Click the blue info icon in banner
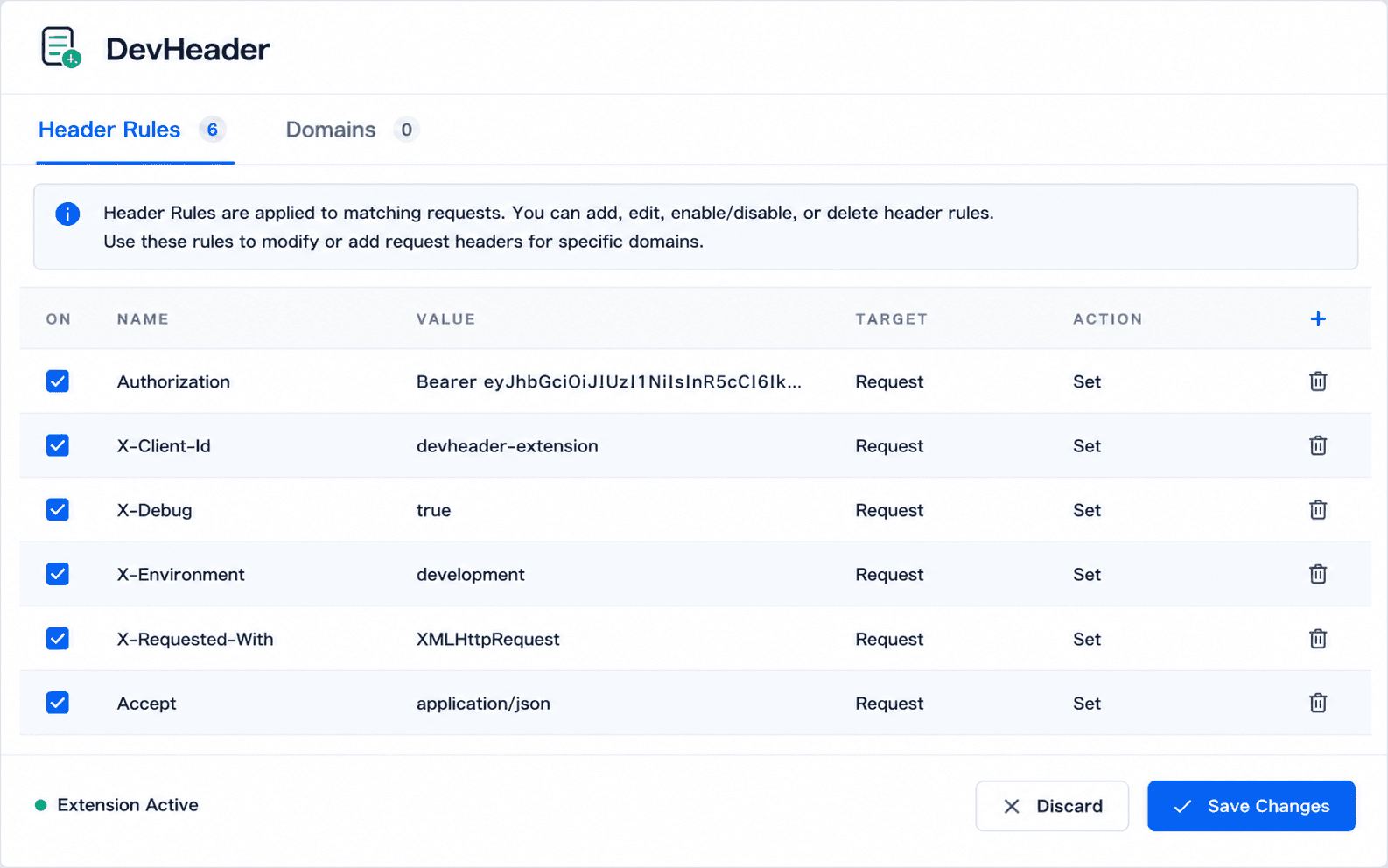This screenshot has height=868, width=1388. (x=67, y=213)
